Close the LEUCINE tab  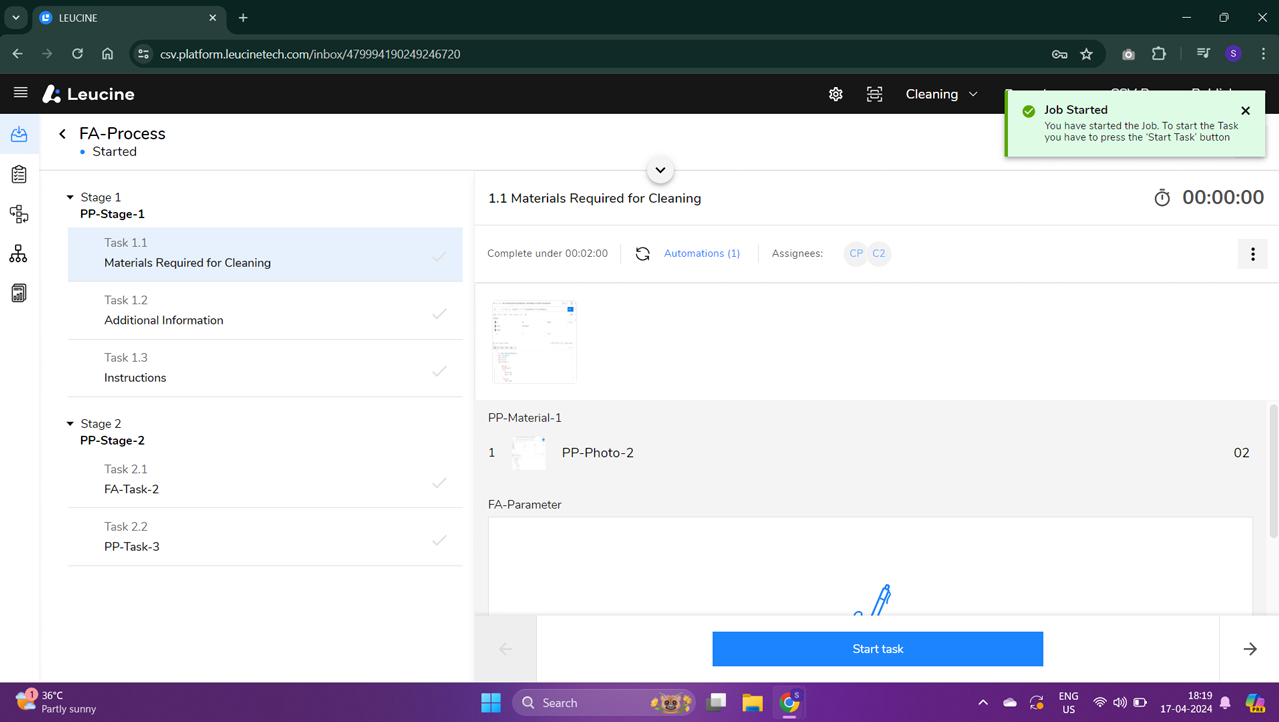213,18
